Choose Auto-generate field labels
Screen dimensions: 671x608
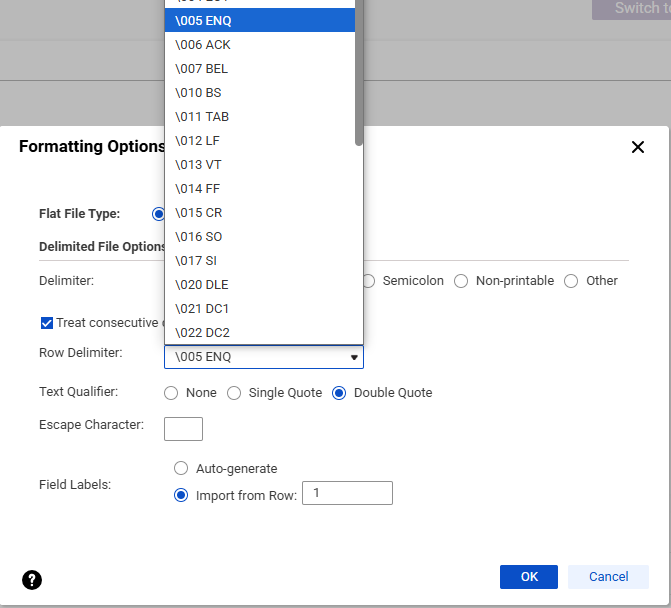pyautogui.click(x=181, y=468)
